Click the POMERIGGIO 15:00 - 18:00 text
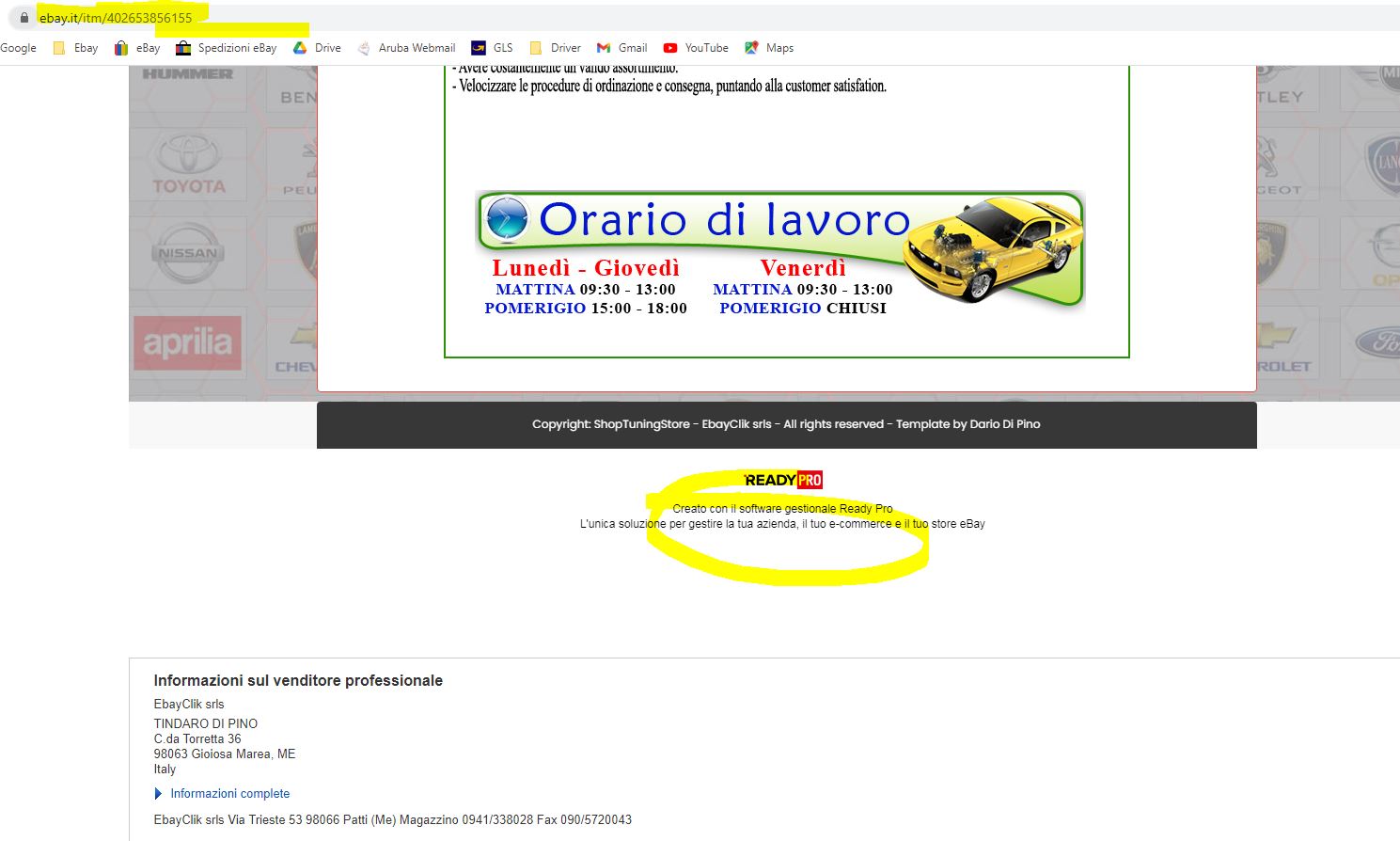The height and width of the screenshot is (841, 1400). tap(586, 309)
